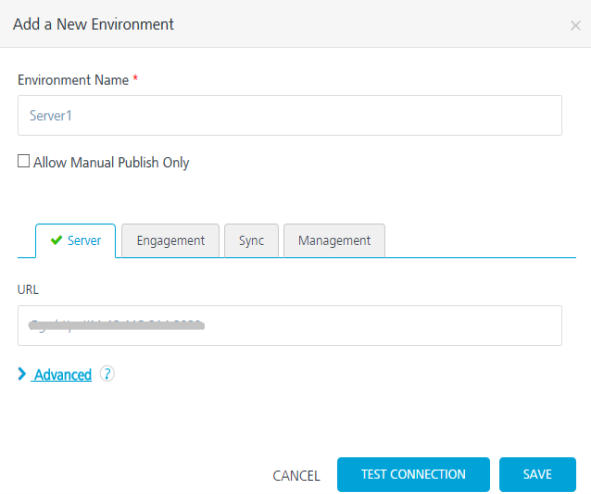This screenshot has width=591, height=494.
Task: Switch to the Engagement tab
Action: point(170,241)
